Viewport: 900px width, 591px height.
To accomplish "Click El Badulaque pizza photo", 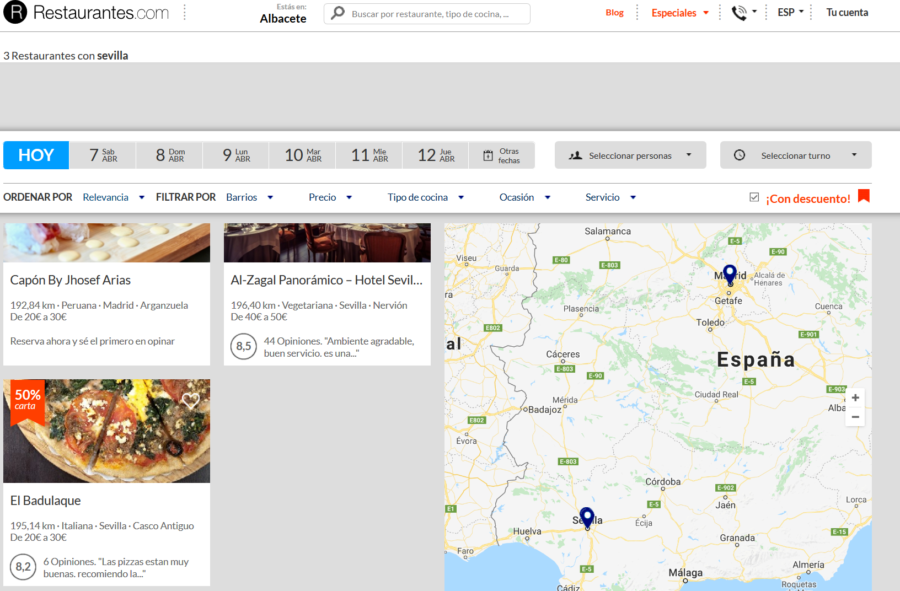I will click(107, 431).
